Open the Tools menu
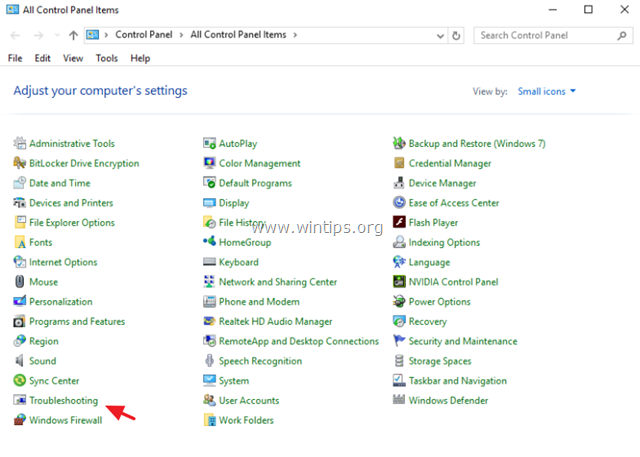 tap(107, 58)
